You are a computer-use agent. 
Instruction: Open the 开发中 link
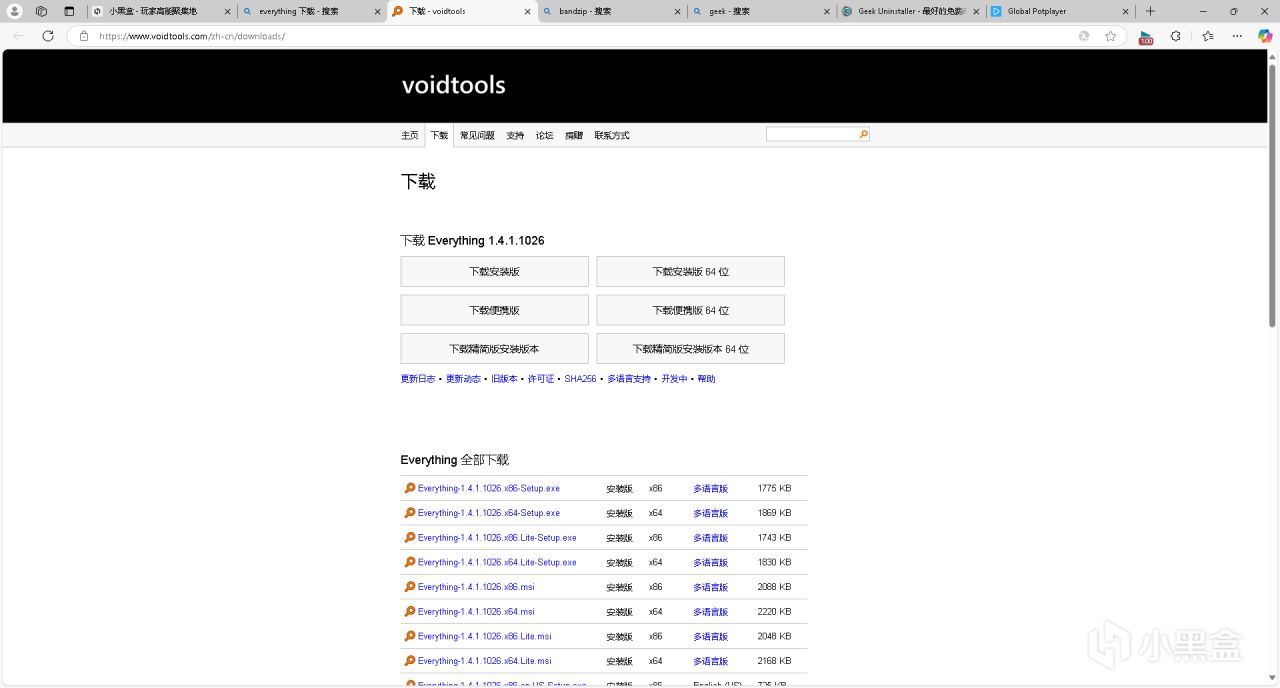tap(674, 379)
